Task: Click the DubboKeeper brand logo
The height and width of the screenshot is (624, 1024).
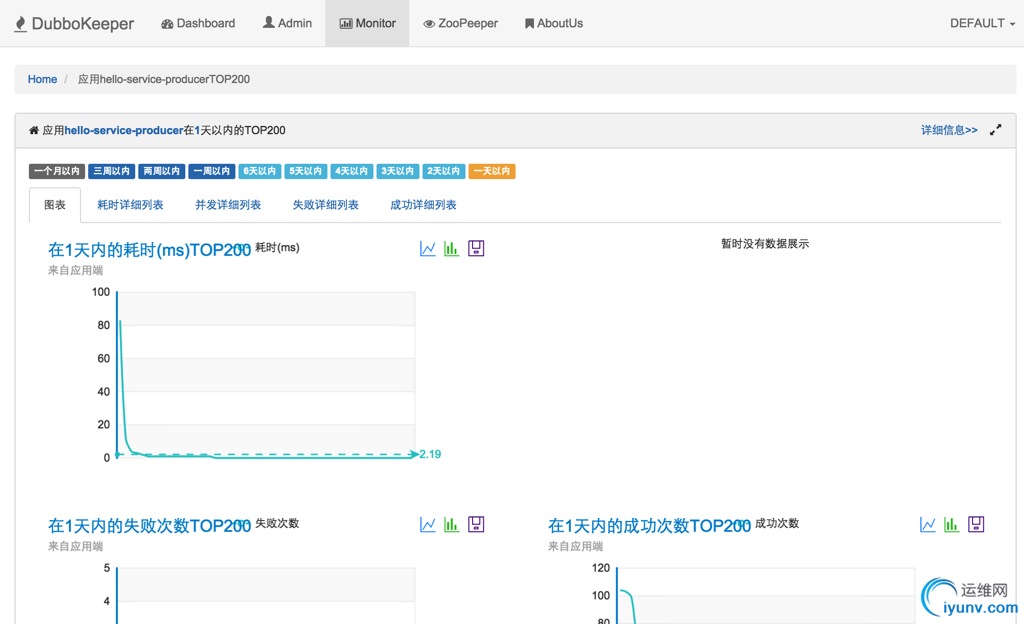Action: pyautogui.click(x=74, y=23)
